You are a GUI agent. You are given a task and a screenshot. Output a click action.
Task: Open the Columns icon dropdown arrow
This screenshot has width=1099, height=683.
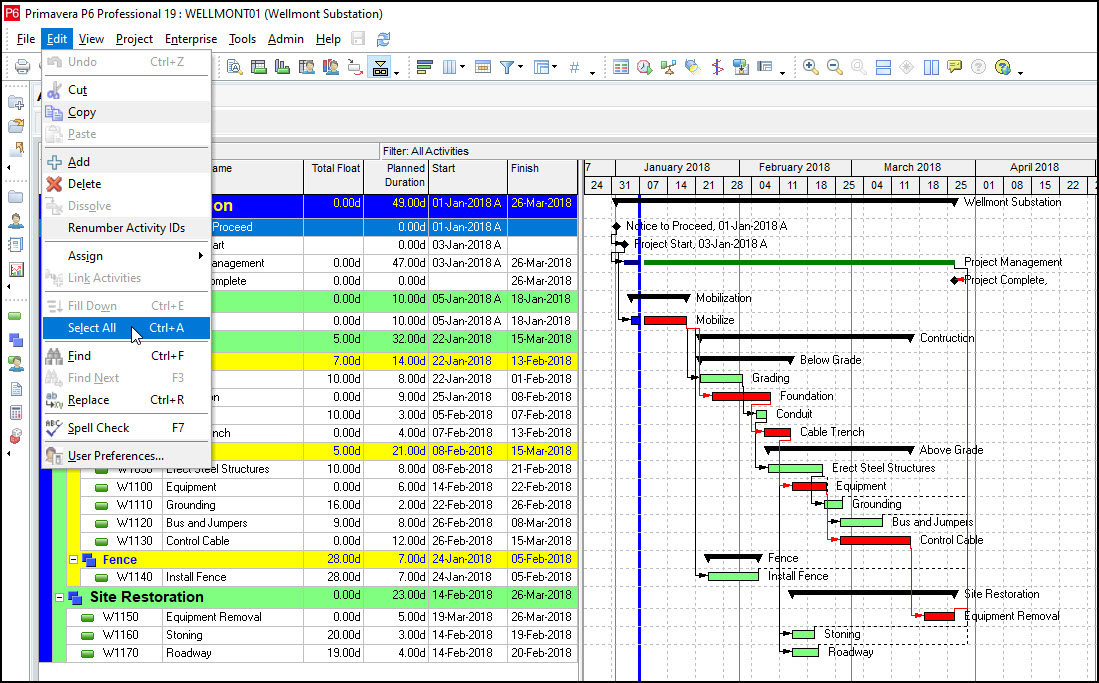[x=462, y=67]
